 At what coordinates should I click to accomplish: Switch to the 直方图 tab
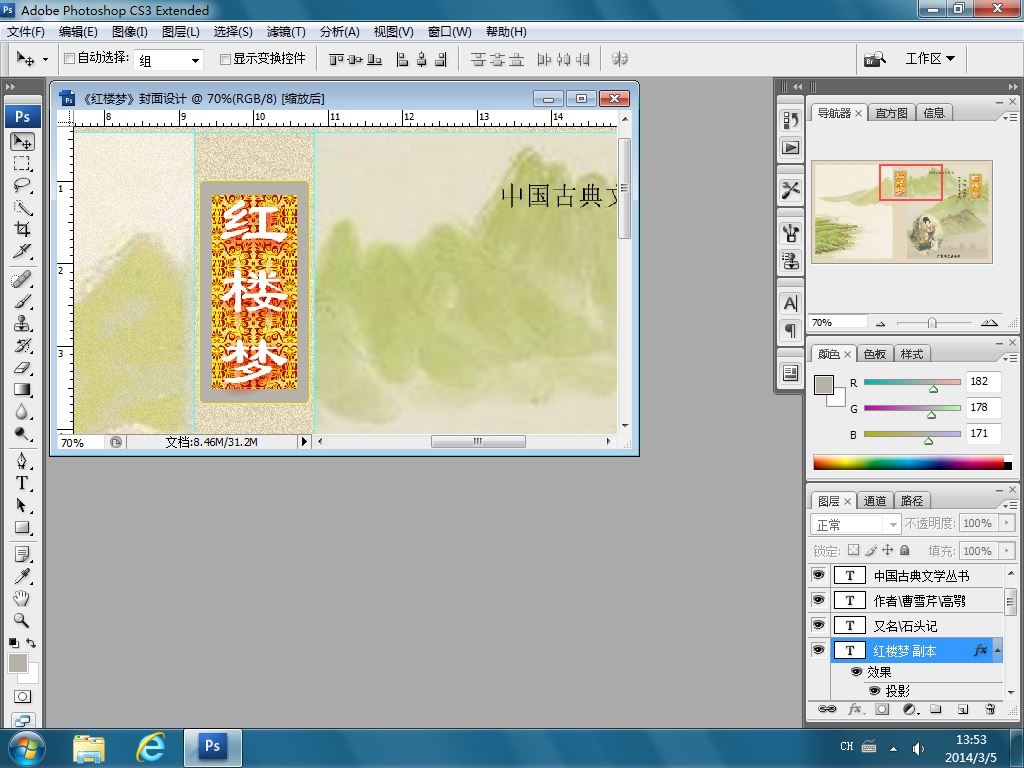point(891,113)
